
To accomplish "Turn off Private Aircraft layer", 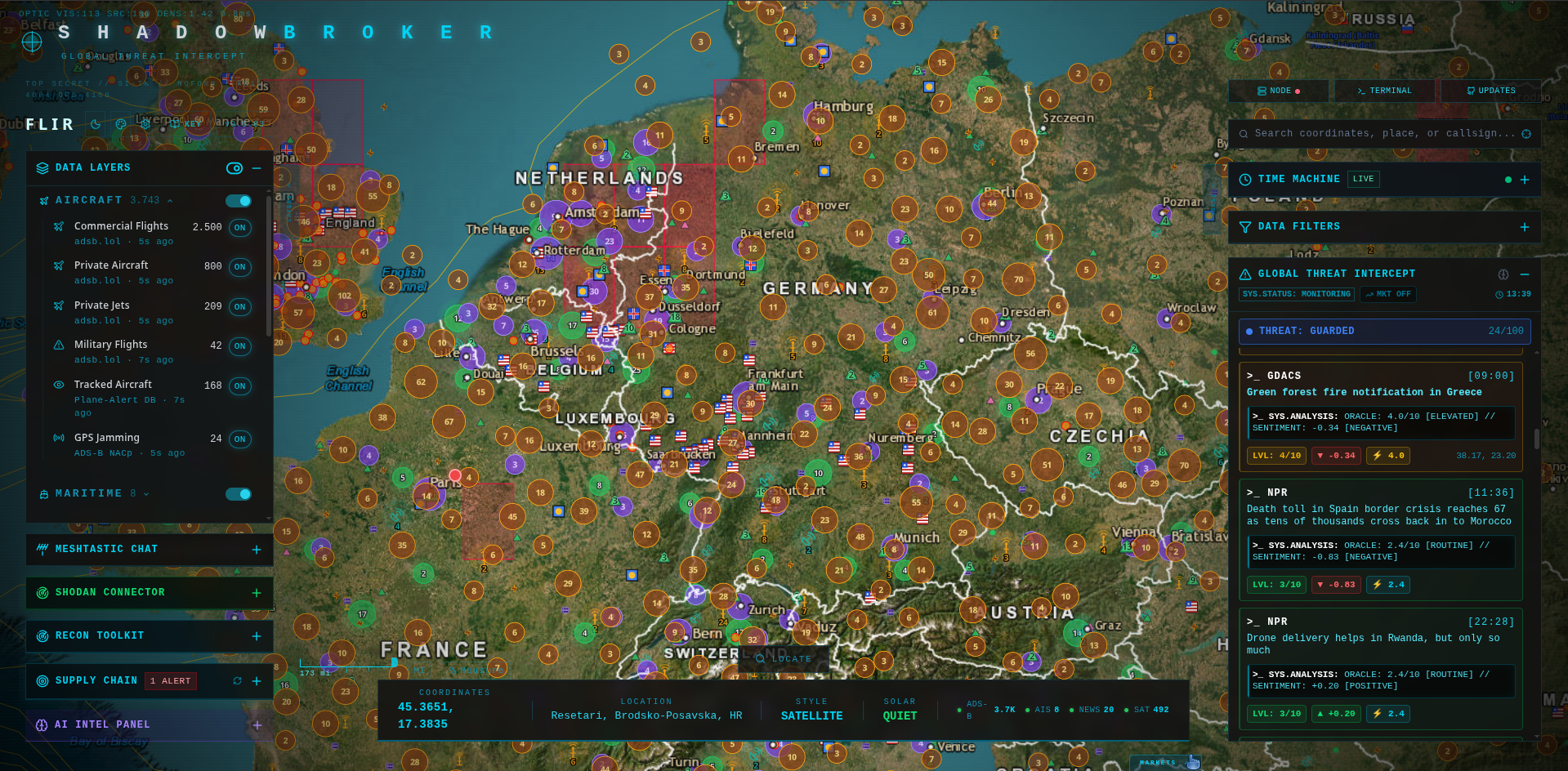I will (x=239, y=267).
